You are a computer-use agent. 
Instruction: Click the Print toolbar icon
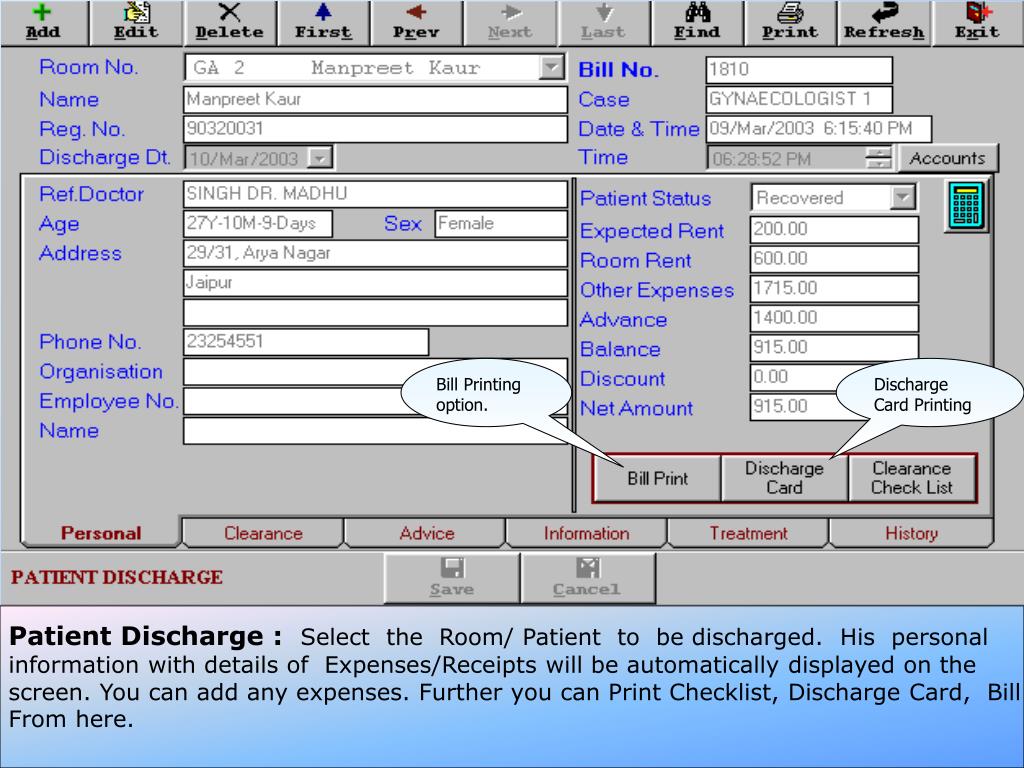(x=790, y=22)
